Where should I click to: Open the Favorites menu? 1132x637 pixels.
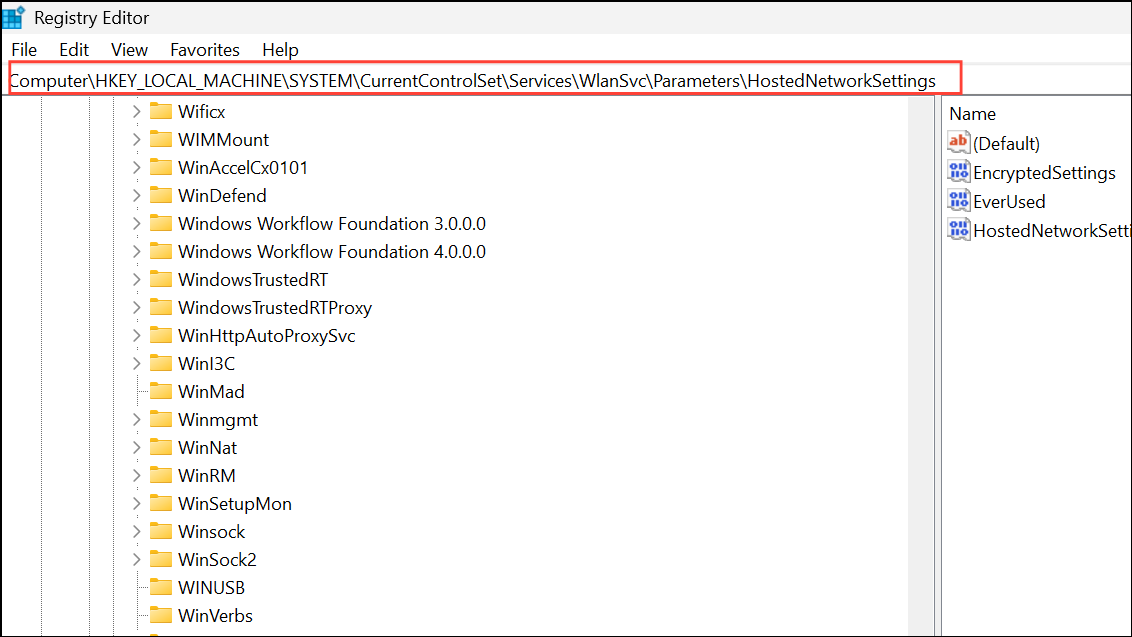pyautogui.click(x=205, y=50)
